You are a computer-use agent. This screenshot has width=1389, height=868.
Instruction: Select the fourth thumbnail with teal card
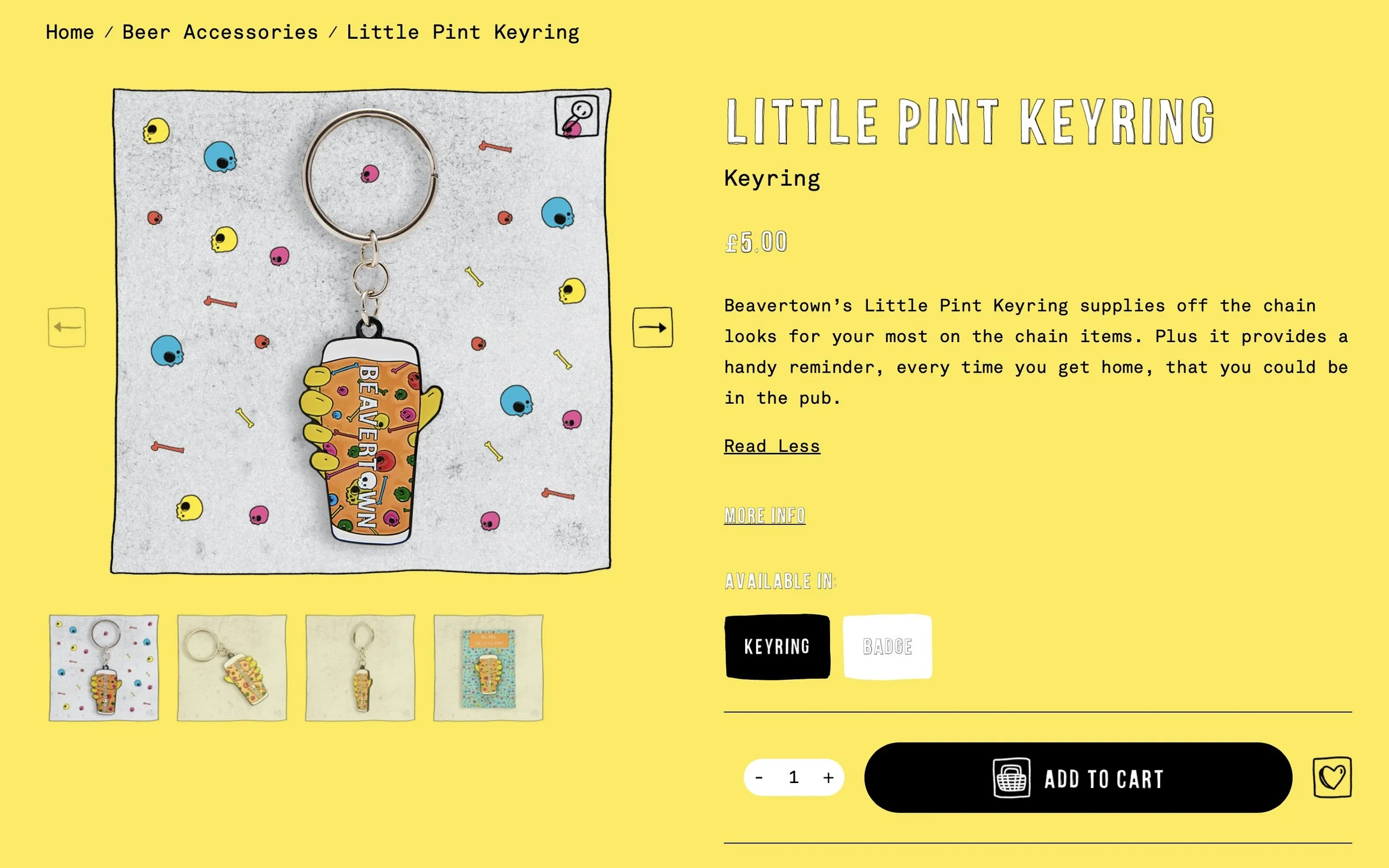tap(488, 668)
